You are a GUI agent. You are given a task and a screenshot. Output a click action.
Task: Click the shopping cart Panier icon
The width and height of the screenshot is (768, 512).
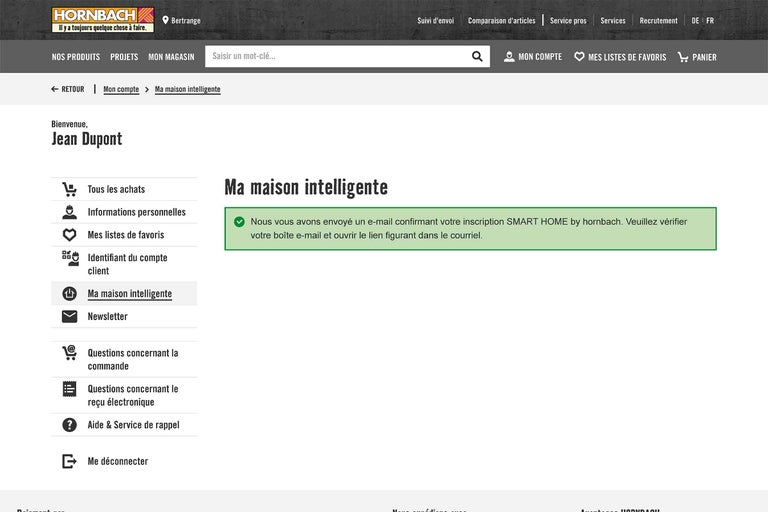683,57
